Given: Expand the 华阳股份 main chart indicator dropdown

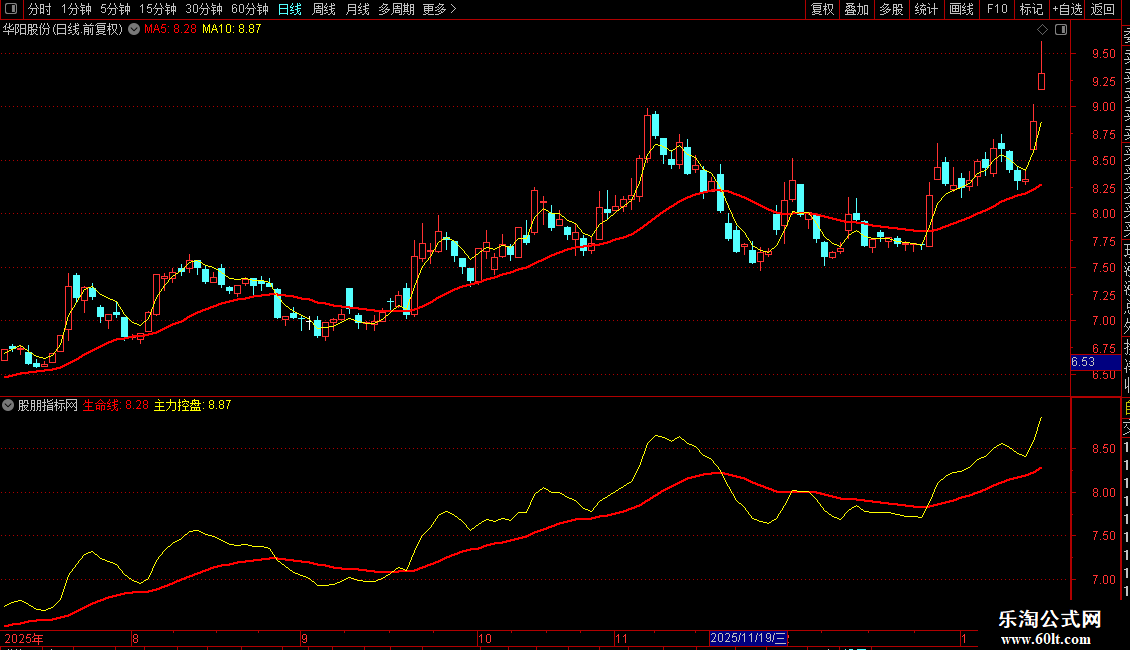Looking at the screenshot, I should [134, 30].
